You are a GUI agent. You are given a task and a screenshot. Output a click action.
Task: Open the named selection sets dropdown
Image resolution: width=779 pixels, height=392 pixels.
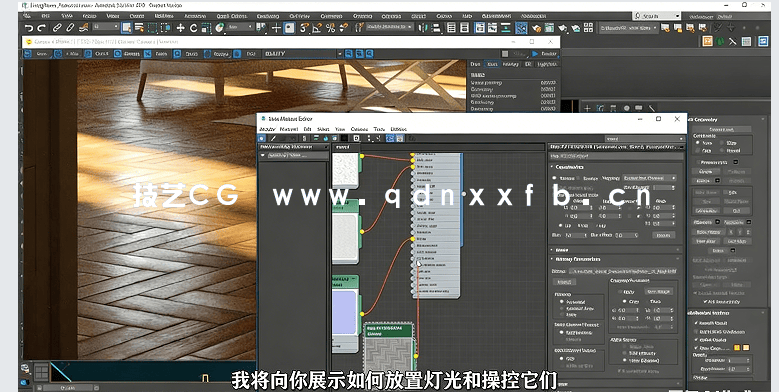pos(390,26)
